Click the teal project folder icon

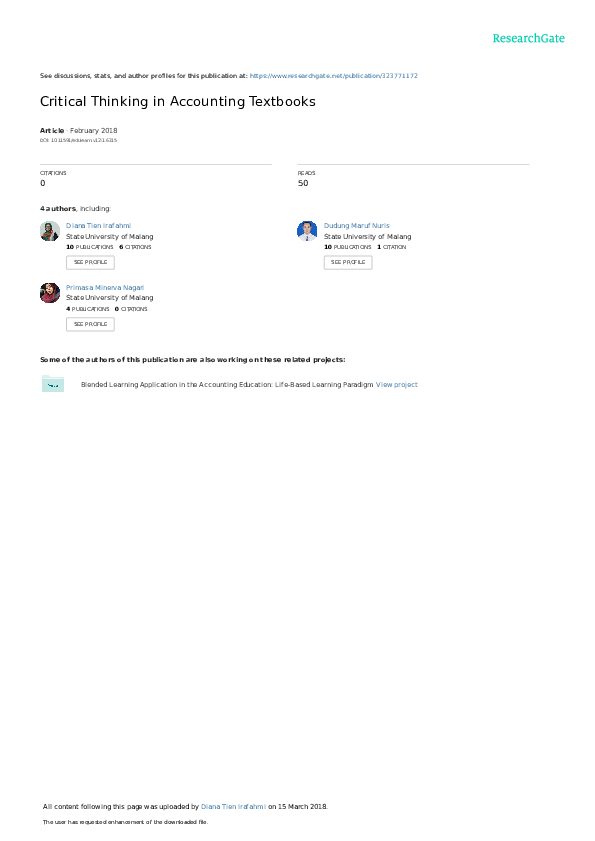pyautogui.click(x=53, y=383)
